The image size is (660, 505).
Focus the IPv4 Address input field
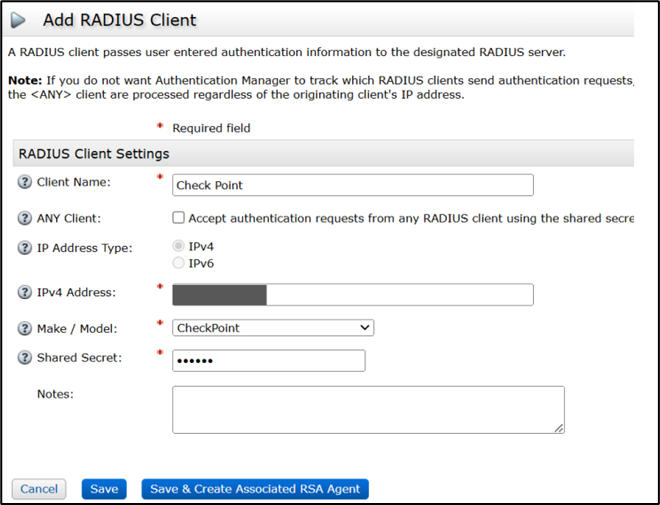(352, 294)
